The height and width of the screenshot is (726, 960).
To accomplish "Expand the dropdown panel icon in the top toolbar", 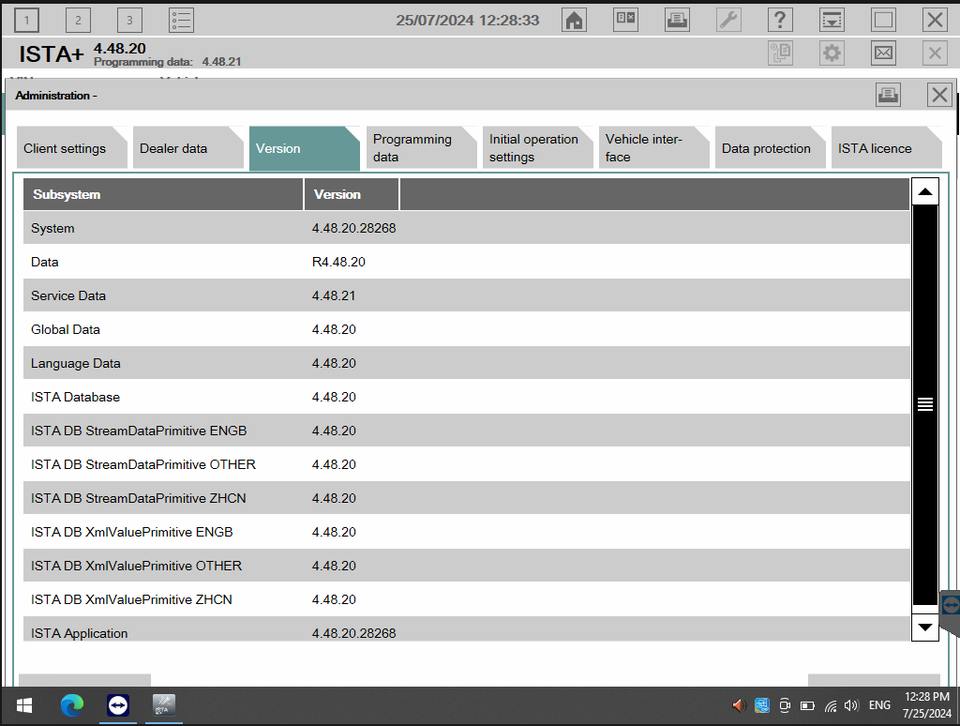I will pyautogui.click(x=831, y=20).
